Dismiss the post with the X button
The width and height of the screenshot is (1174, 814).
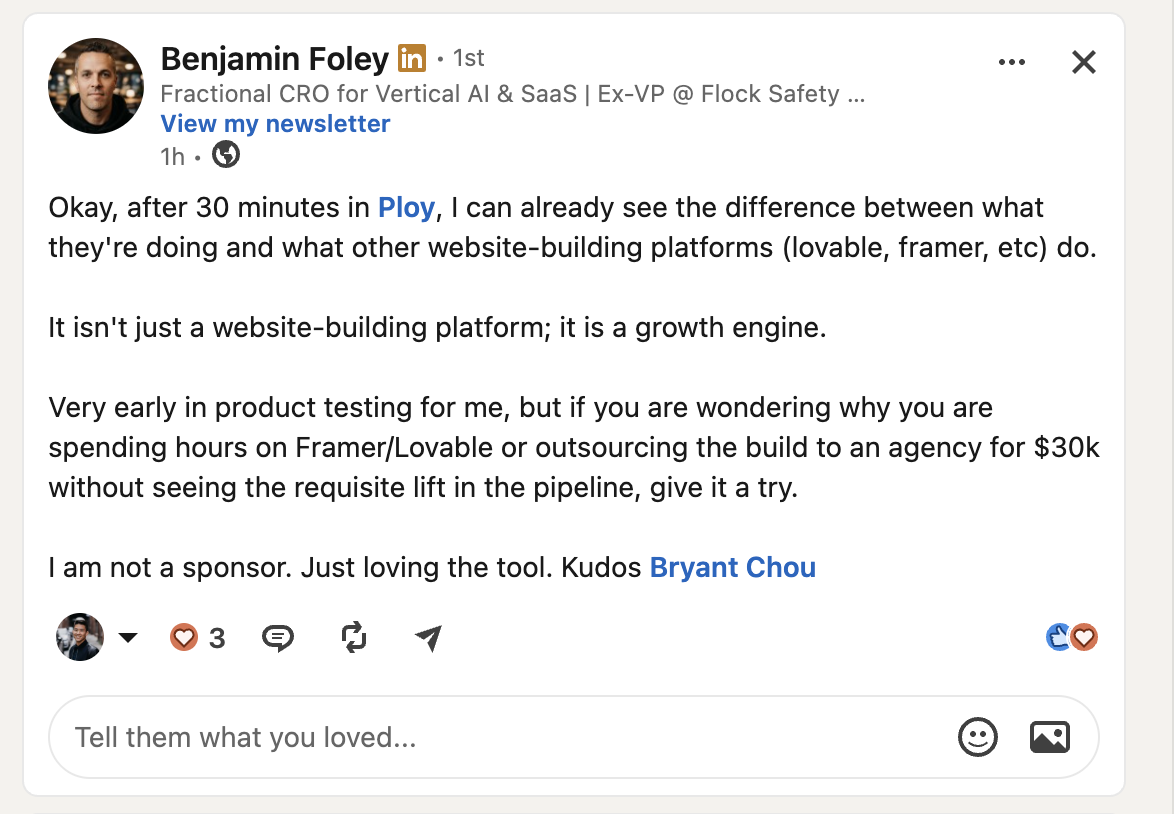point(1083,62)
